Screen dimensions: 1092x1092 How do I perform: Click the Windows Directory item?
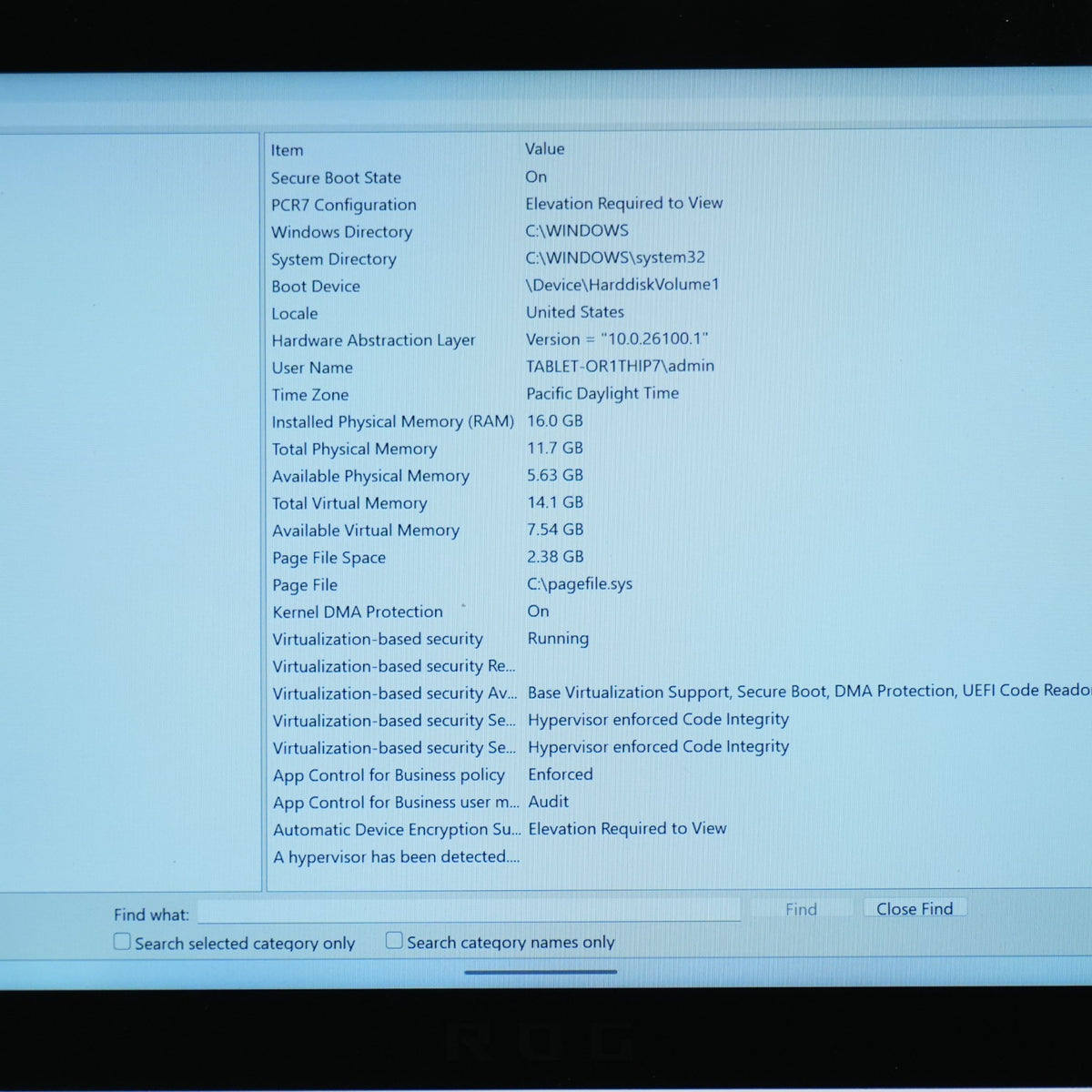coord(342,232)
